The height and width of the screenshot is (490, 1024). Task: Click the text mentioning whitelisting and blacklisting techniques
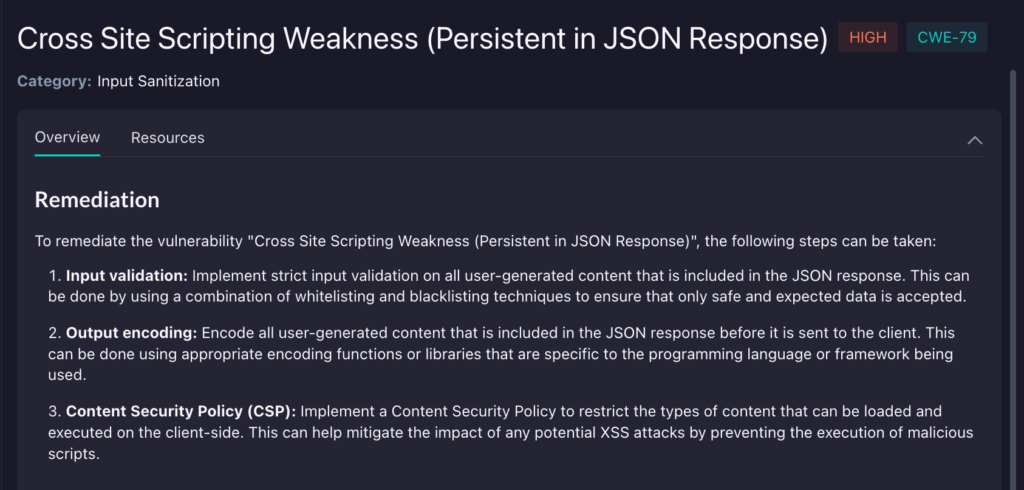pos(400,295)
